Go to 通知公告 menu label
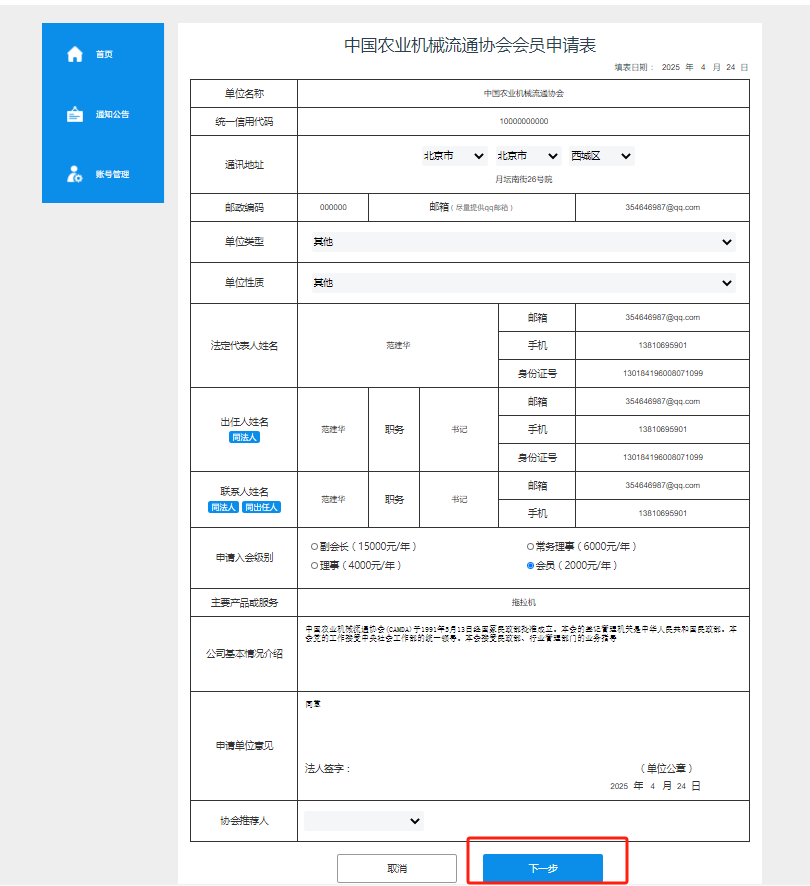 coord(112,114)
